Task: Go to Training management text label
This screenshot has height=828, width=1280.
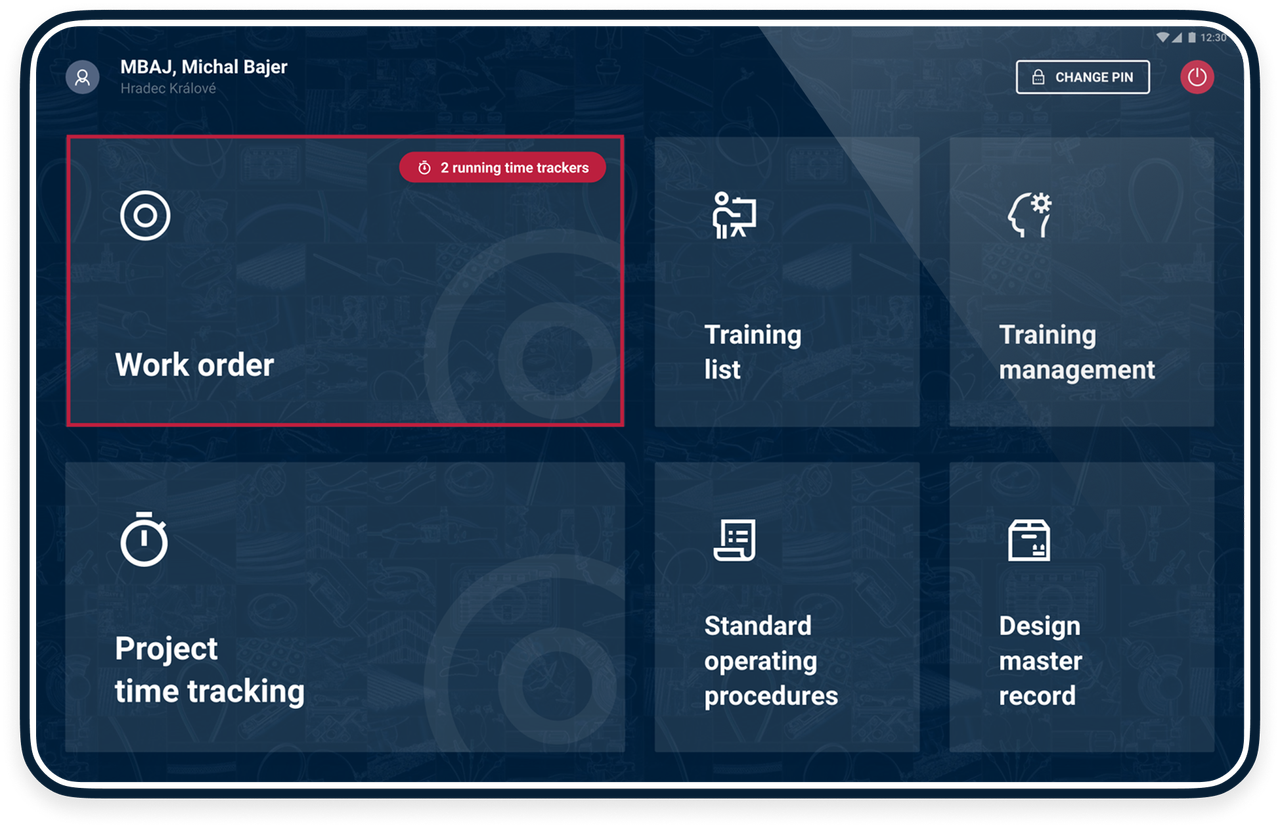Action: tap(1076, 352)
